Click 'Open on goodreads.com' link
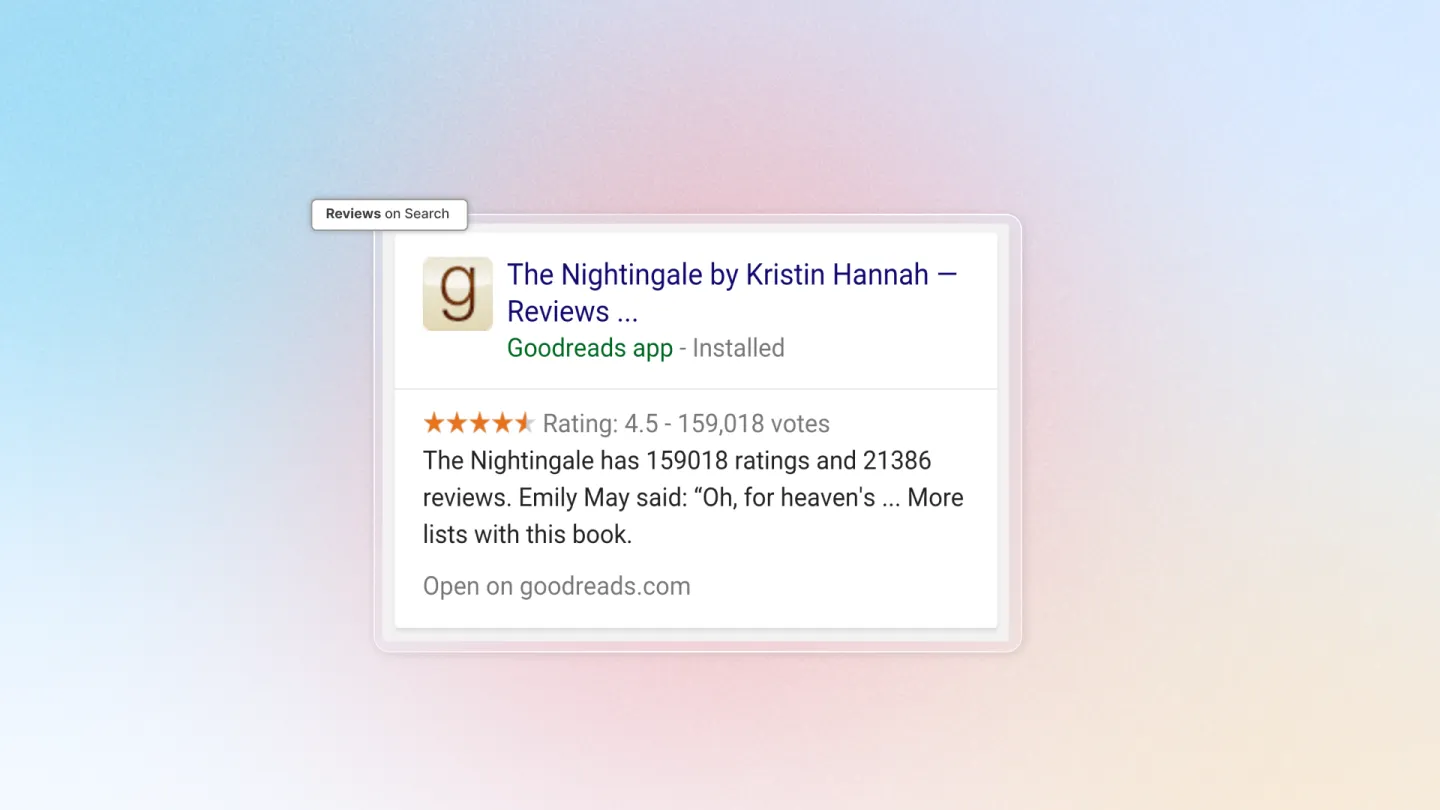This screenshot has height=810, width=1440. 557,586
